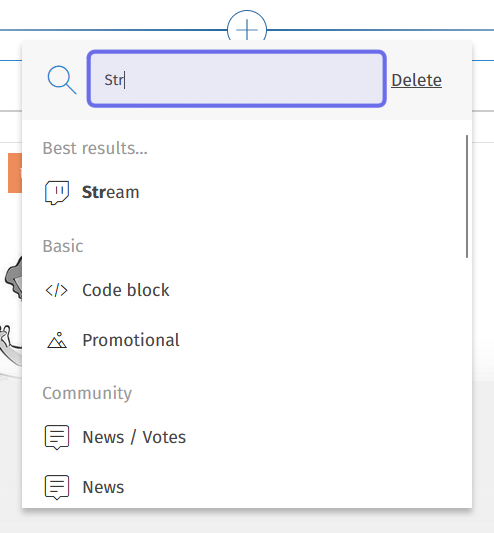Click the sketch illustration behind the popup
Screen dimensions: 494x533
[12, 314]
